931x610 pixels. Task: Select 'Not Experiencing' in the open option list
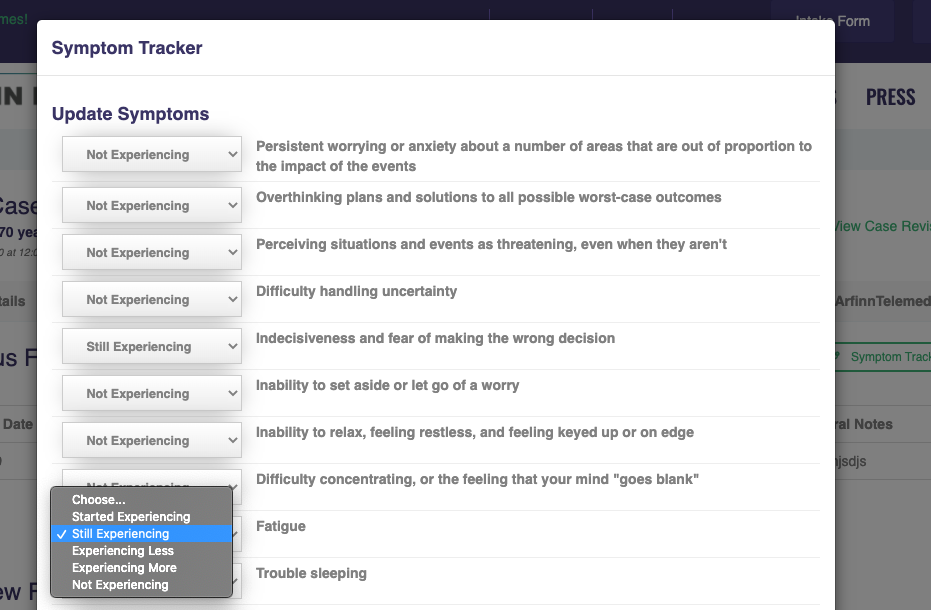pyautogui.click(x=120, y=585)
